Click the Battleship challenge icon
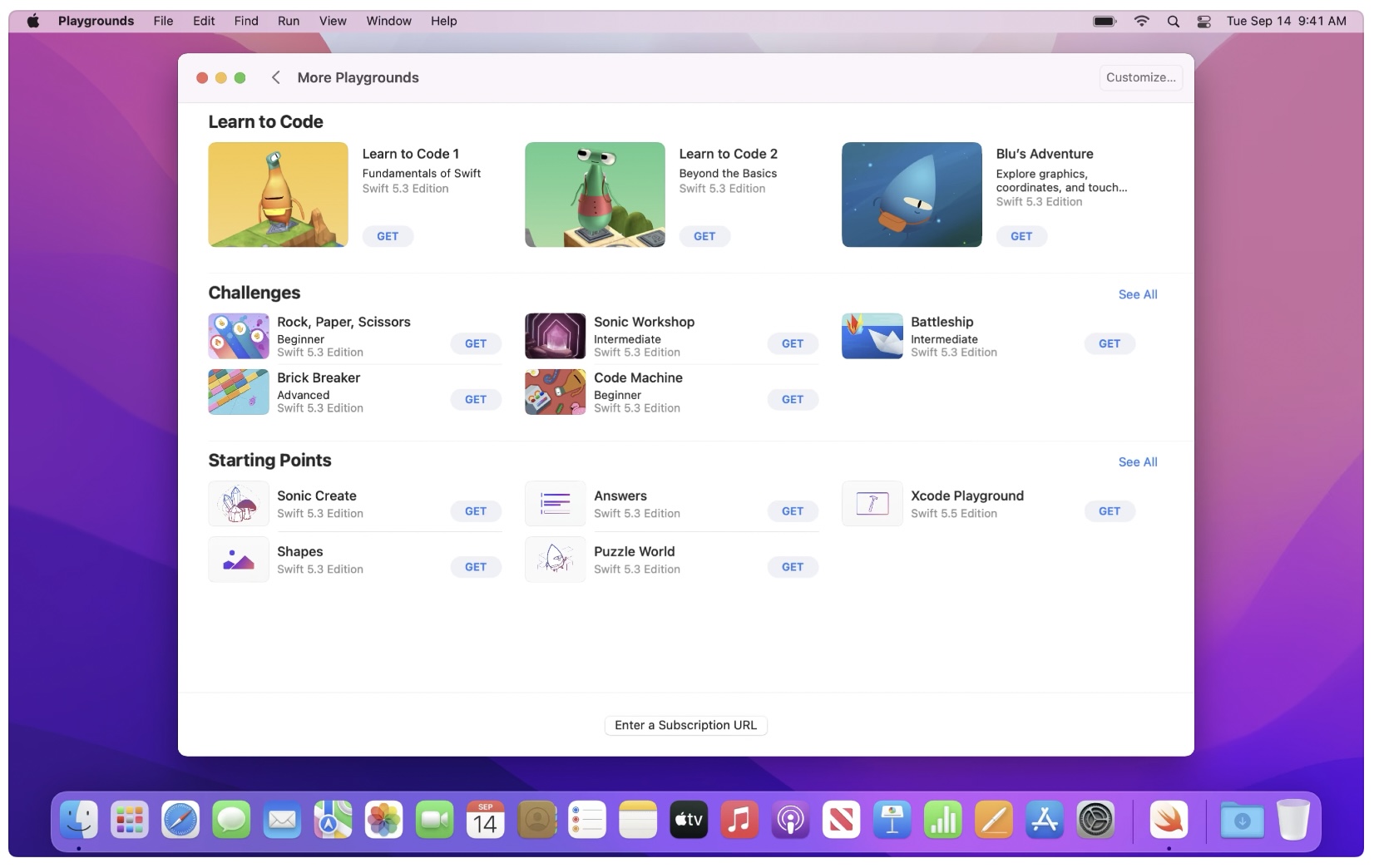The height and width of the screenshot is (868, 1374). point(872,336)
